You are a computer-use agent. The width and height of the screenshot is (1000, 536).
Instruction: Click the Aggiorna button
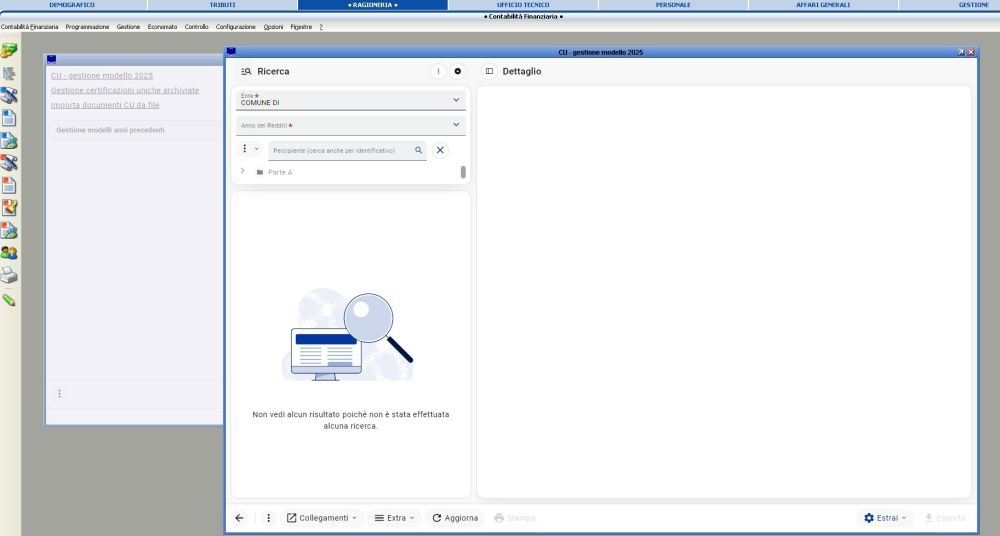coord(455,518)
